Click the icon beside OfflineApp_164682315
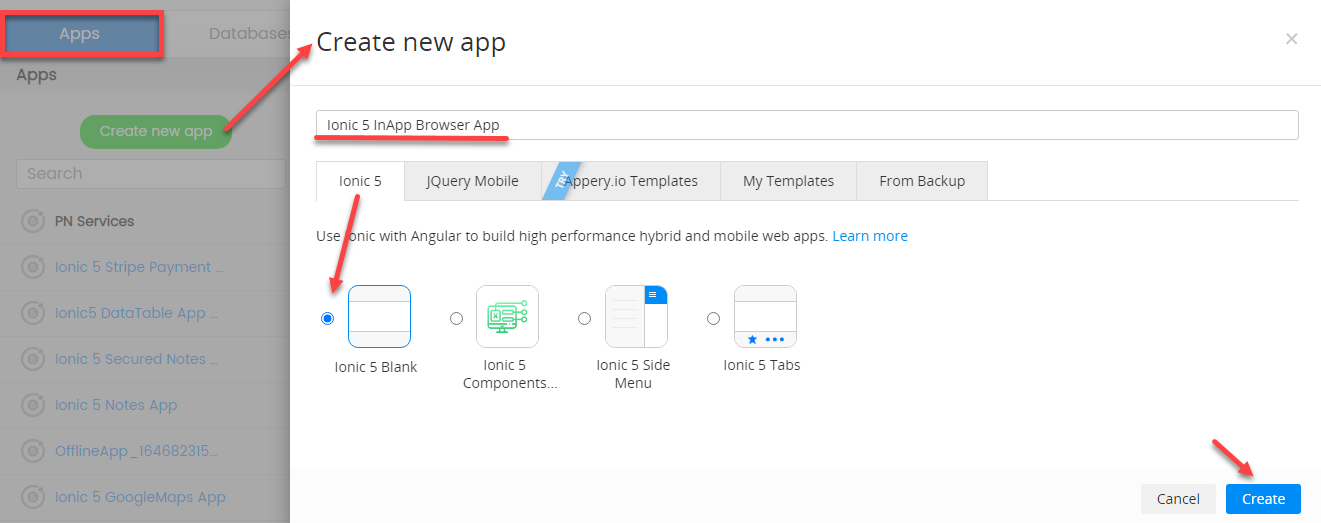Image resolution: width=1321 pixels, height=523 pixels. [33, 451]
